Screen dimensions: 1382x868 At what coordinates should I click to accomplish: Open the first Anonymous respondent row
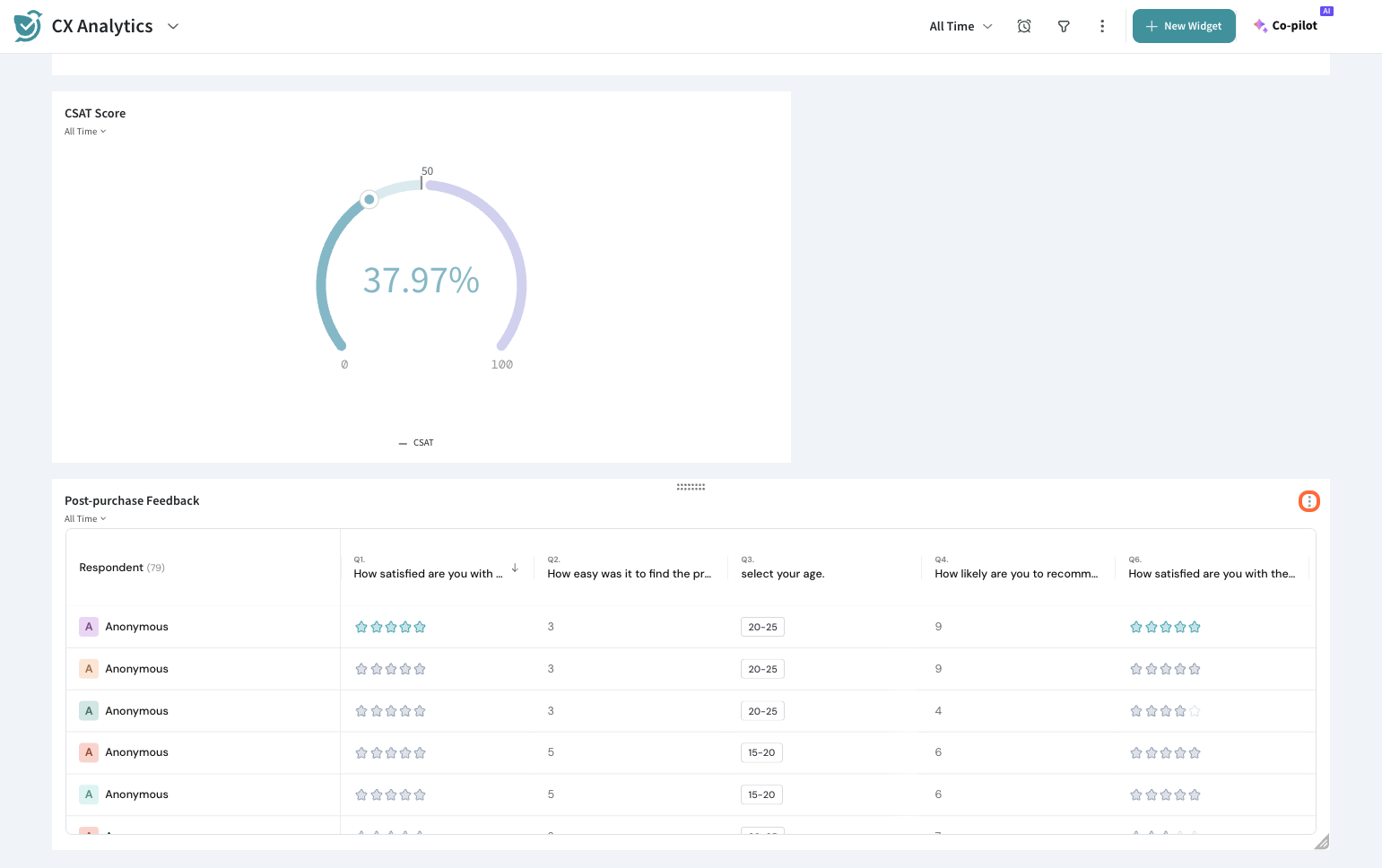[x=136, y=627]
